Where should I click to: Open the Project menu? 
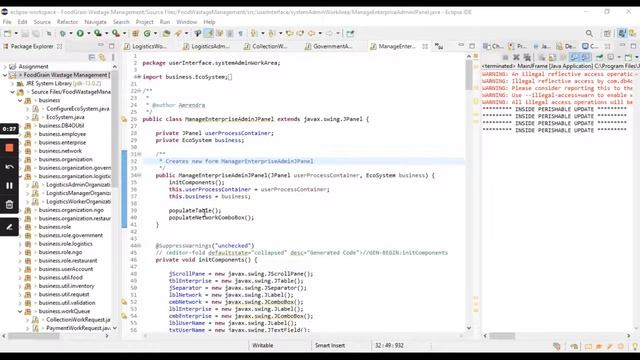click(x=144, y=22)
